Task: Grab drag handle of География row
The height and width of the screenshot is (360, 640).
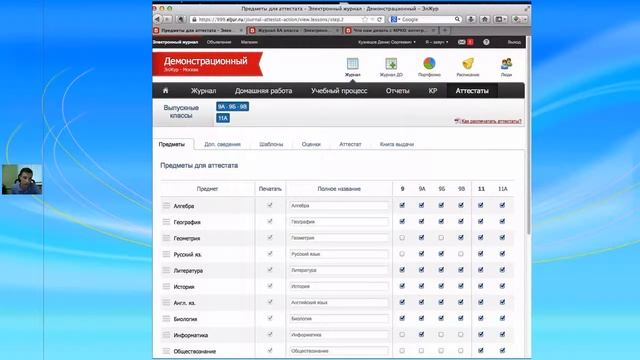Action: coord(166,222)
